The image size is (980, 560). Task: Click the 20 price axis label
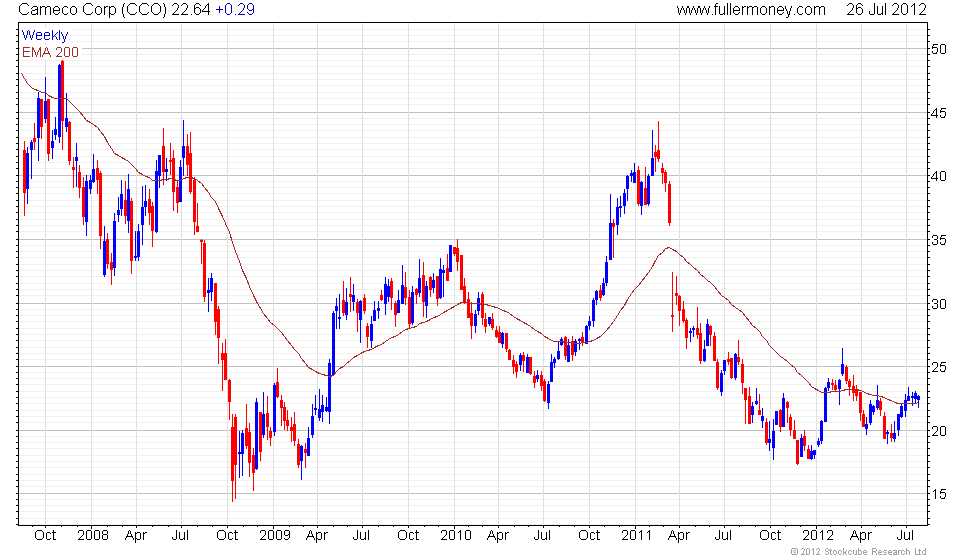coord(939,431)
